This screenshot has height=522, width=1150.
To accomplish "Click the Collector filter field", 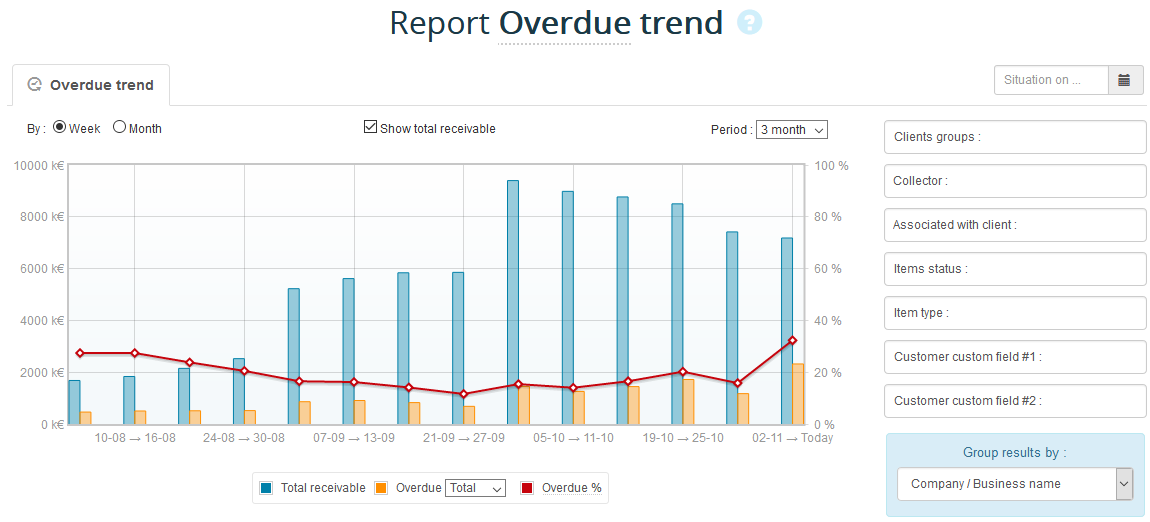I will (1014, 181).
